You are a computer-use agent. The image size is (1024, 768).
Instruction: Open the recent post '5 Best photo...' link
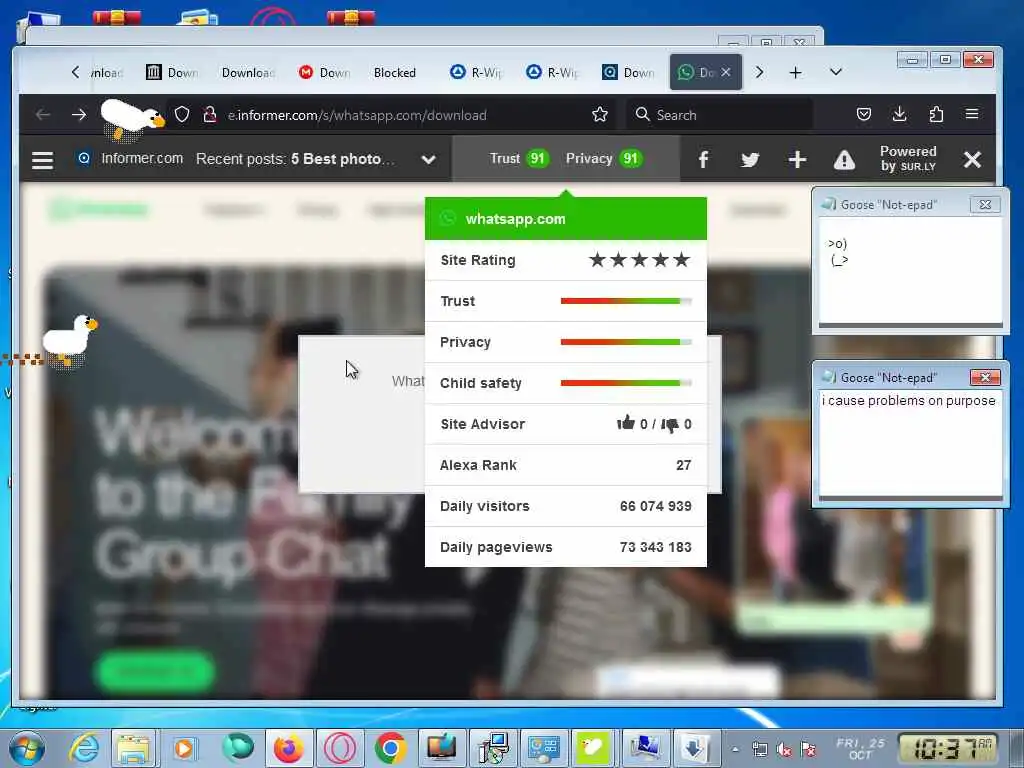point(342,159)
